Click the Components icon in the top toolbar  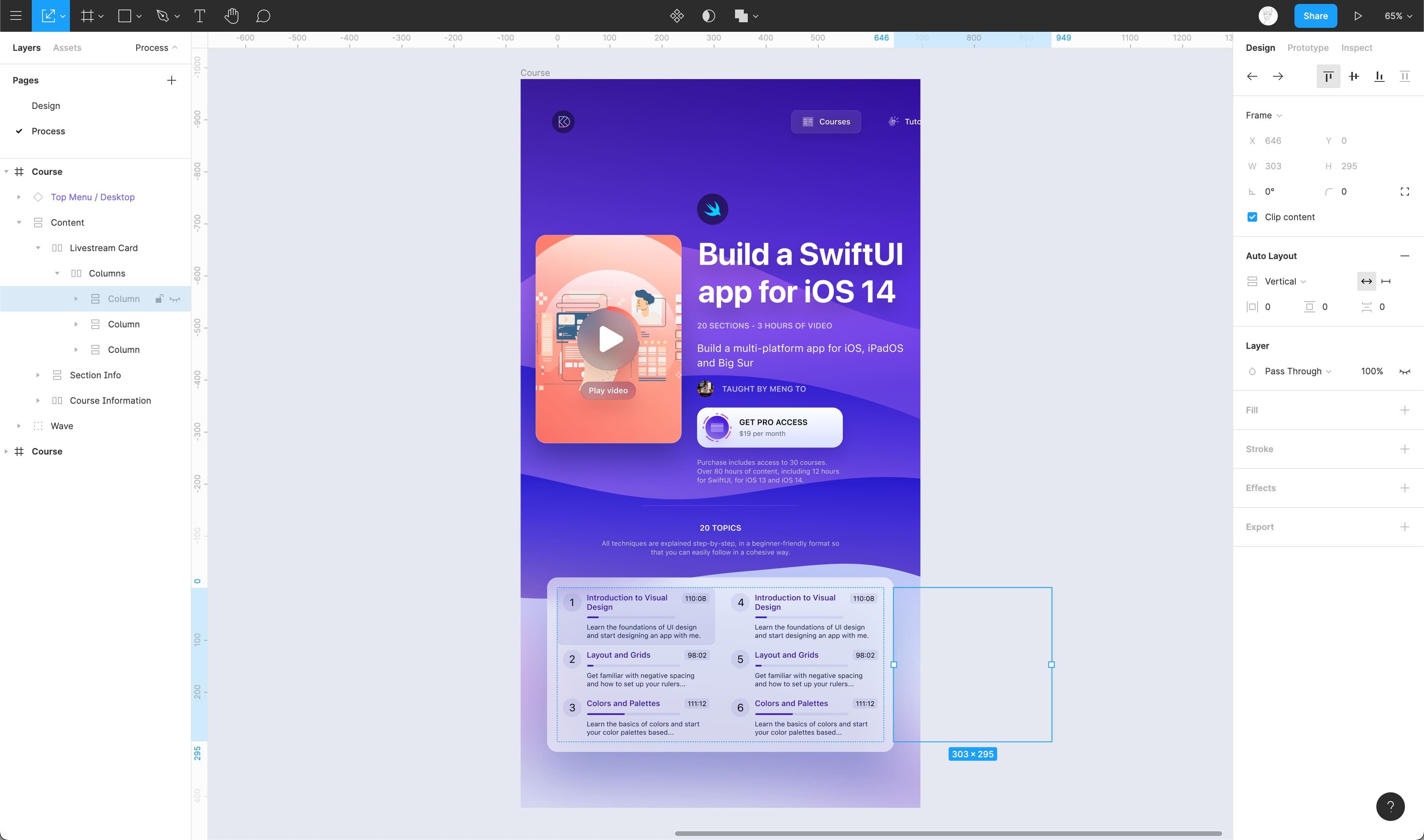pyautogui.click(x=677, y=16)
